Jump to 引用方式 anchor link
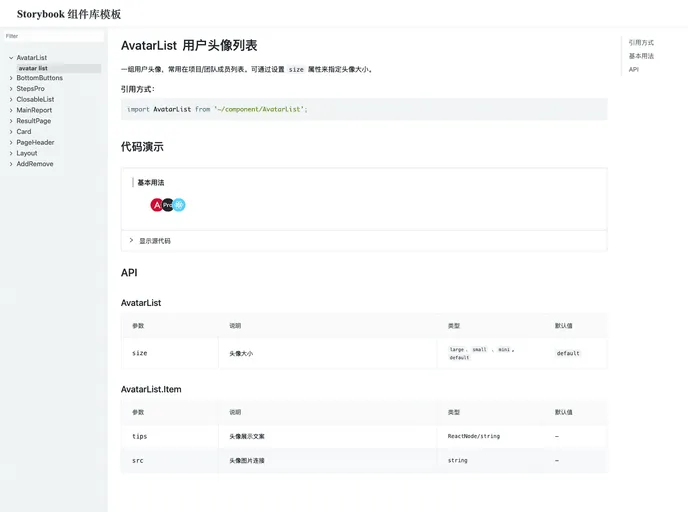688x512 pixels. tap(641, 43)
